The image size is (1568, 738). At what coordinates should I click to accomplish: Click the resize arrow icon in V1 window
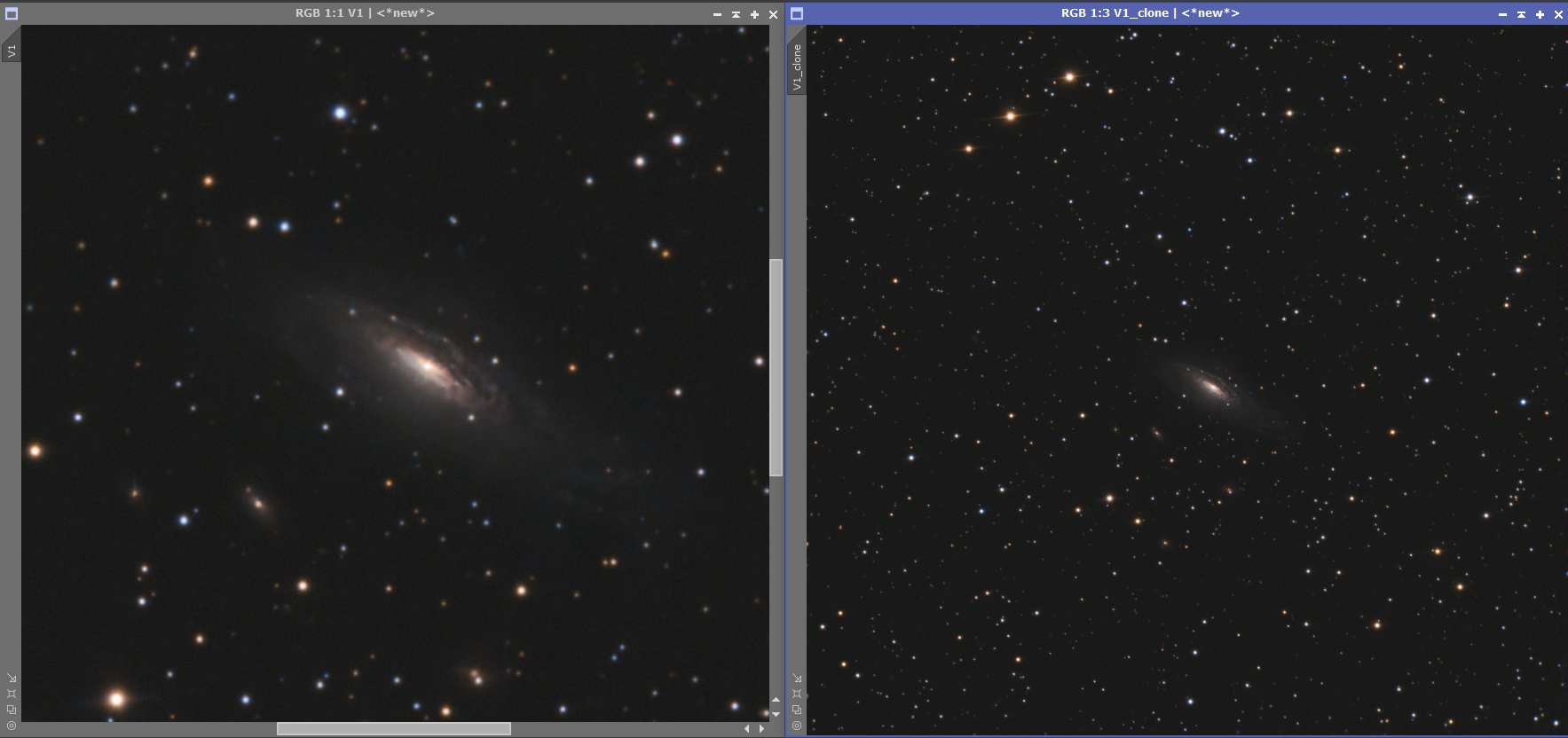(12, 678)
